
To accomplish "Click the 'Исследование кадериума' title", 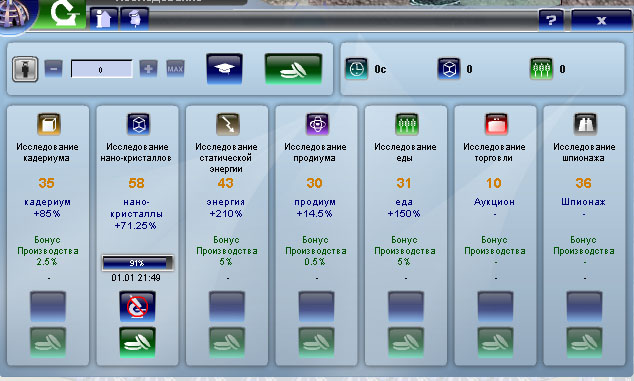I will (x=47, y=152).
